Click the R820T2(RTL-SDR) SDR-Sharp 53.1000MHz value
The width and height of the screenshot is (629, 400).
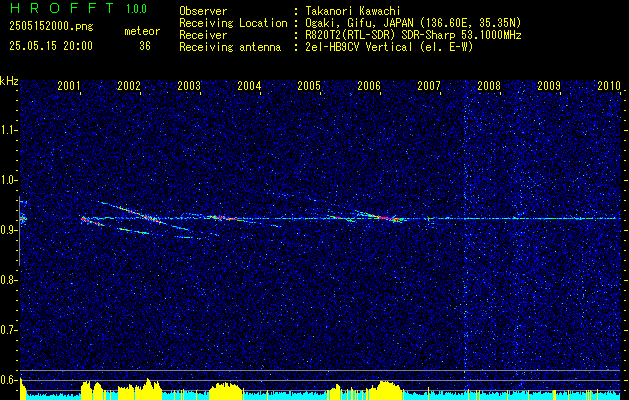pos(413,35)
